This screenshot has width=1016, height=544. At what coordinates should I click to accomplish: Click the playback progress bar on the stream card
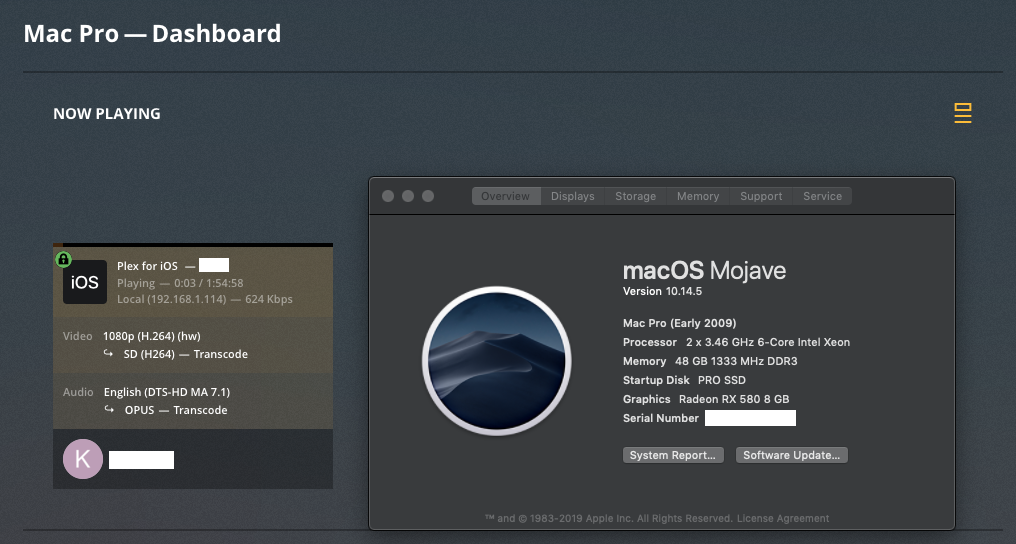click(x=193, y=245)
